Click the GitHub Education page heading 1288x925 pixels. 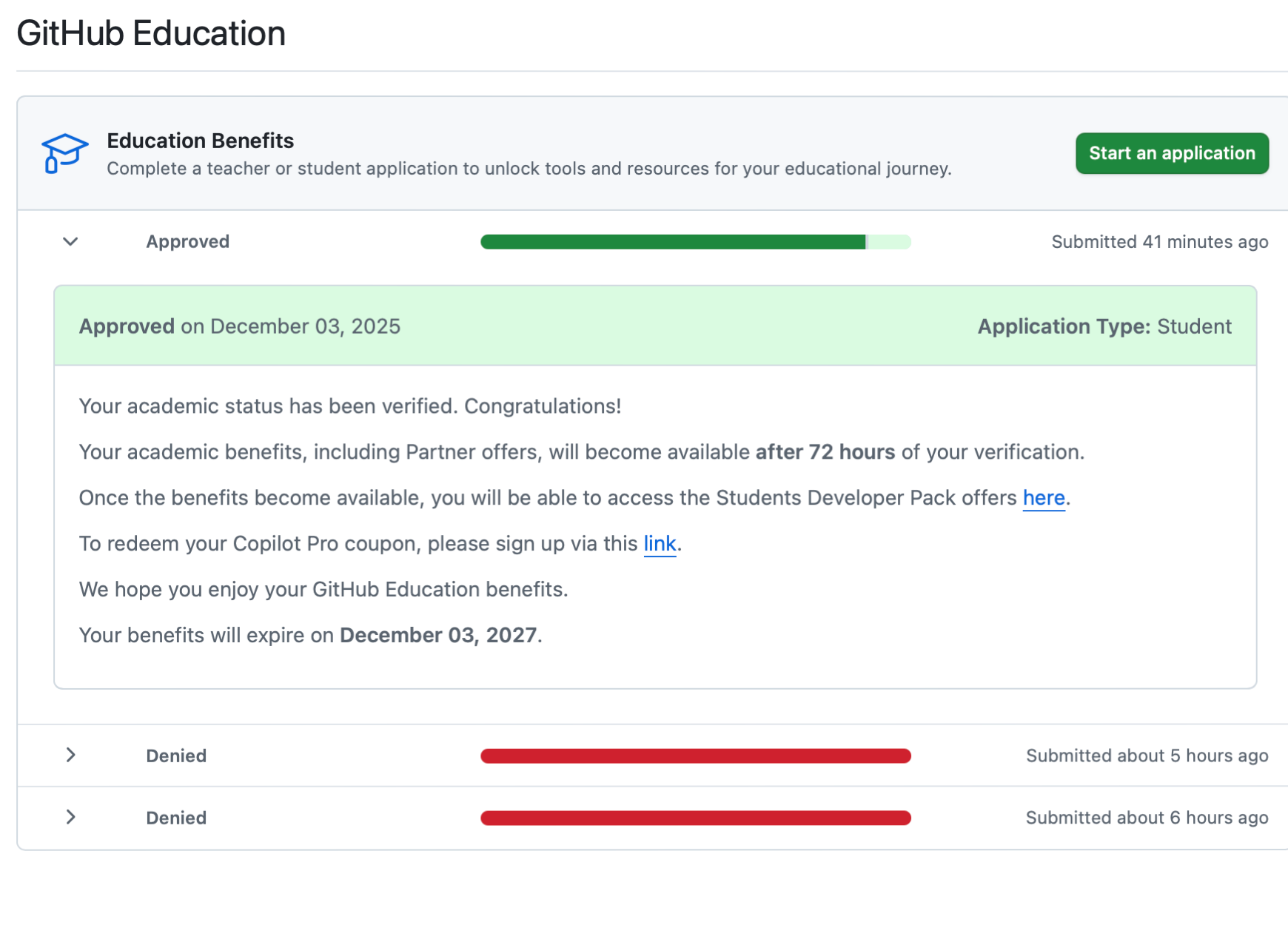coord(151,33)
